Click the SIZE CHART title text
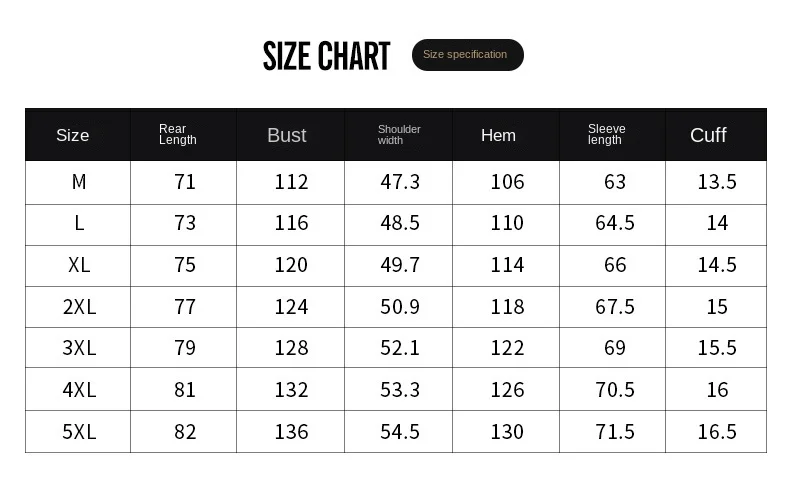This screenshot has width=790, height=479. [326, 57]
